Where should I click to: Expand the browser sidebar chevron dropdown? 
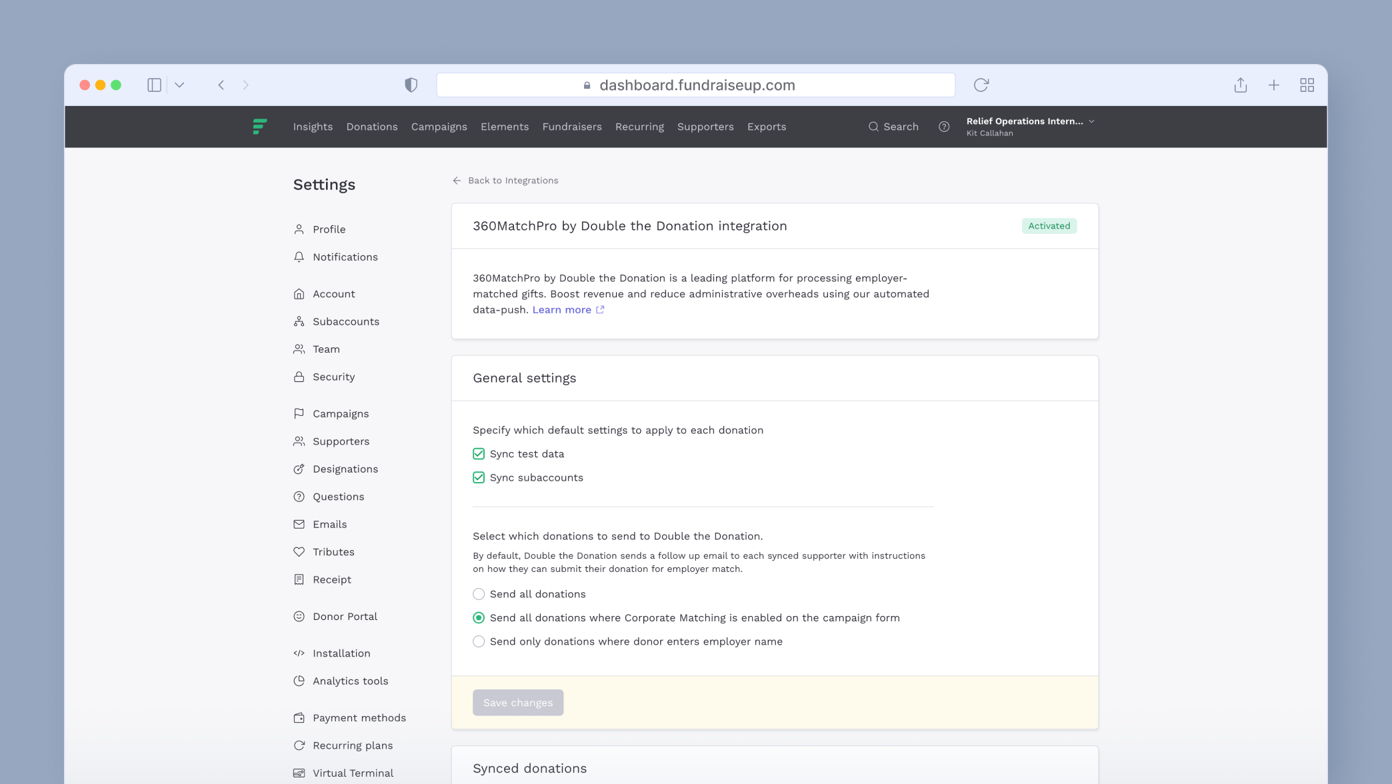tap(180, 85)
